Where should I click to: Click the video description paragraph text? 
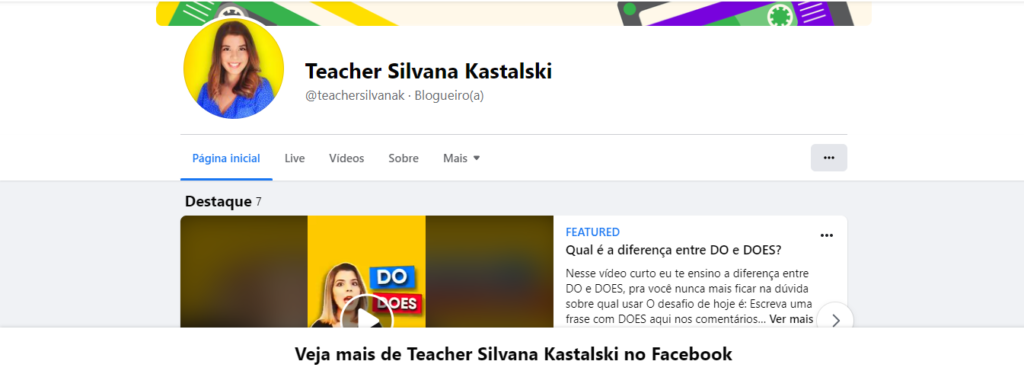[689, 296]
